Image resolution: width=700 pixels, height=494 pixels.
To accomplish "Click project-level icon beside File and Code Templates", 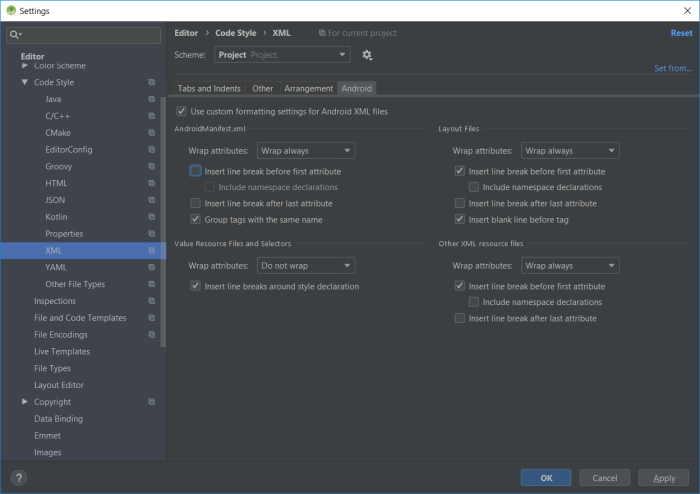I will [x=152, y=318].
